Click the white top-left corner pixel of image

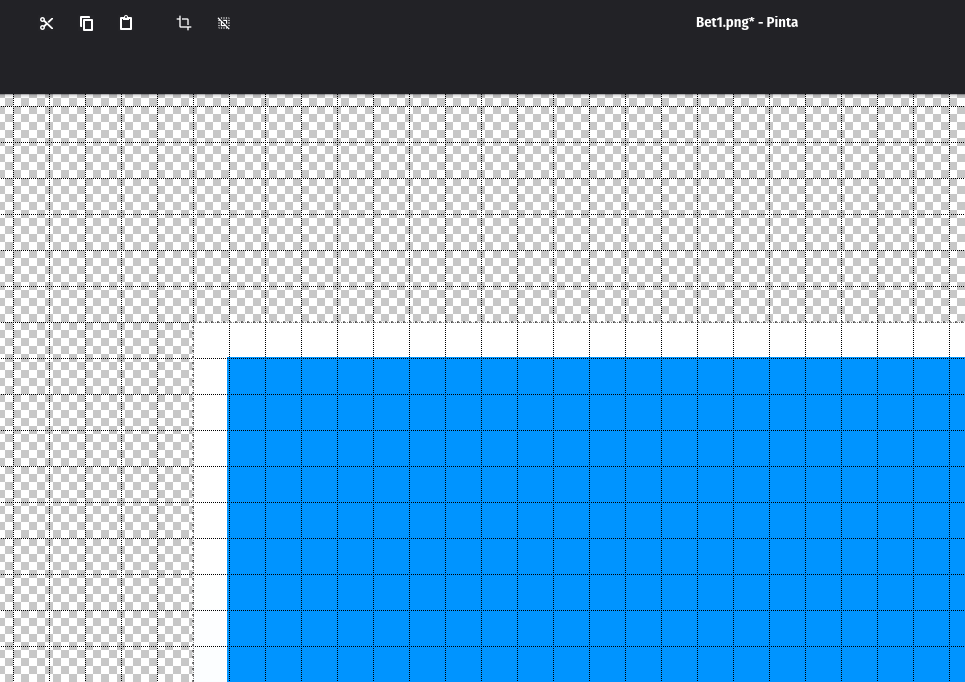point(211,340)
